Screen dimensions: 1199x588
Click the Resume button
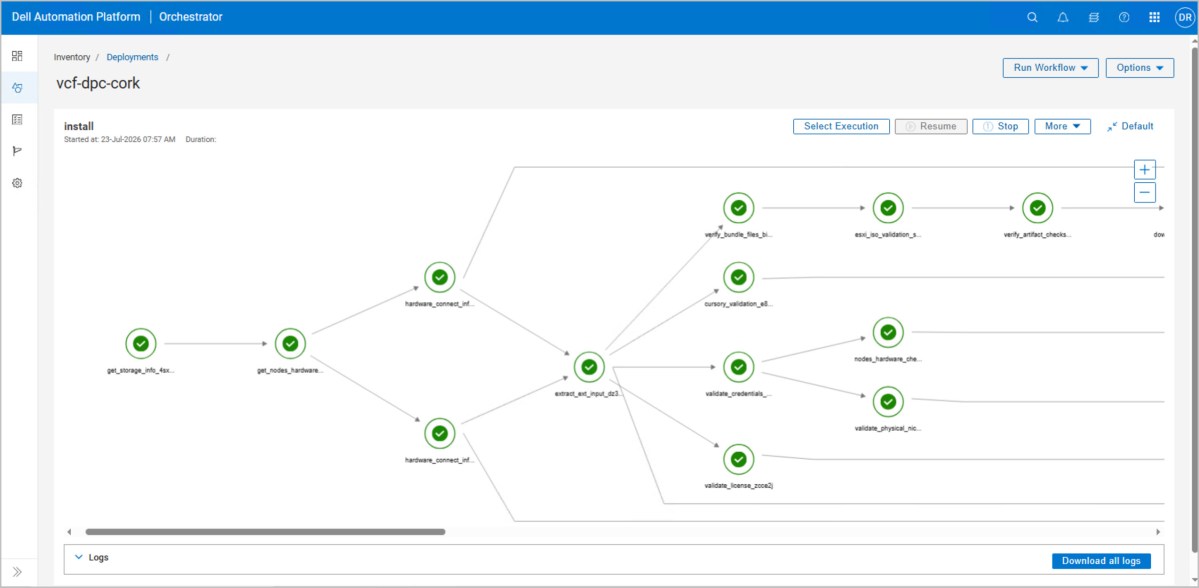point(931,126)
